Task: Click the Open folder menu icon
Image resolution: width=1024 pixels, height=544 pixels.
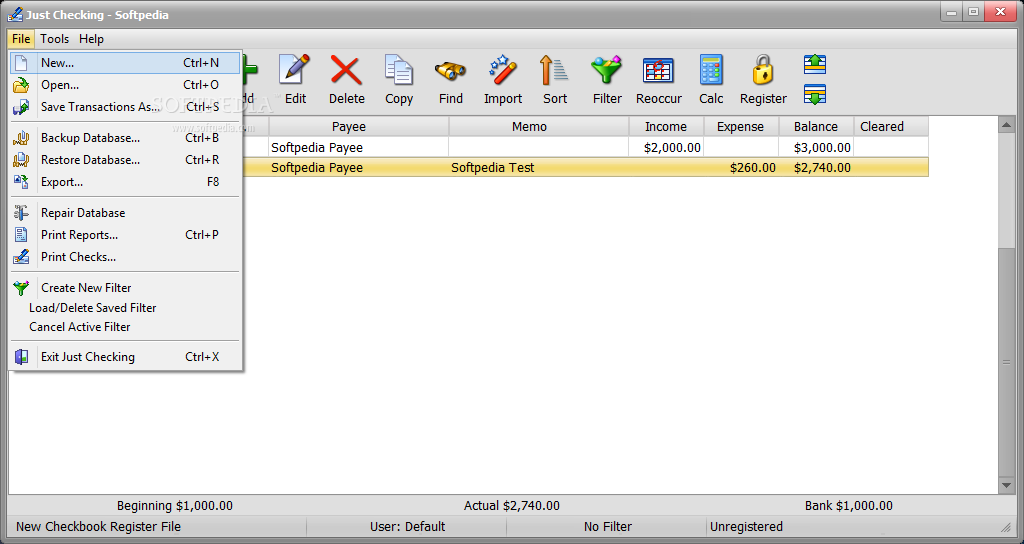Action: pyautogui.click(x=22, y=85)
